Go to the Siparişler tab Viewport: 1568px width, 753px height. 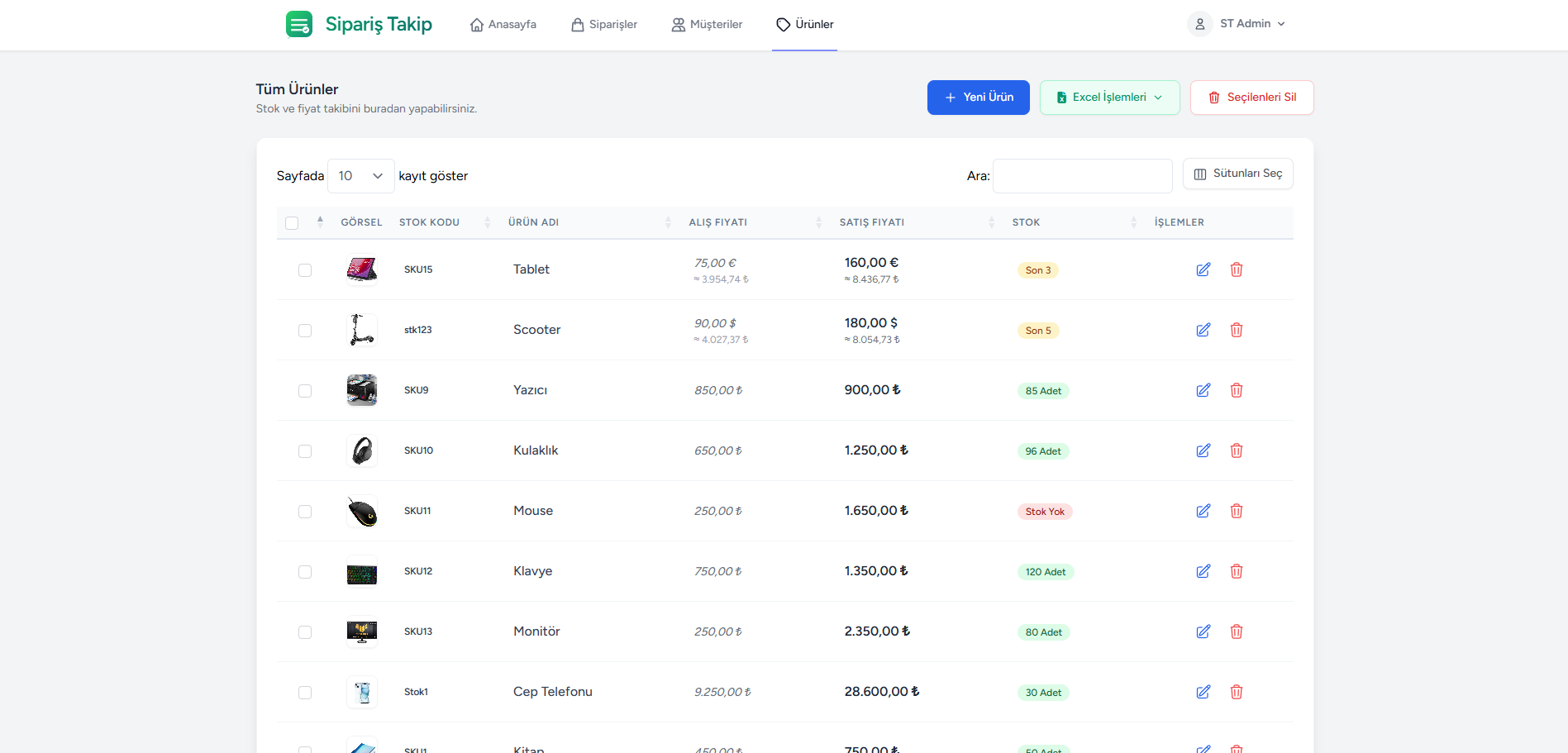(604, 25)
